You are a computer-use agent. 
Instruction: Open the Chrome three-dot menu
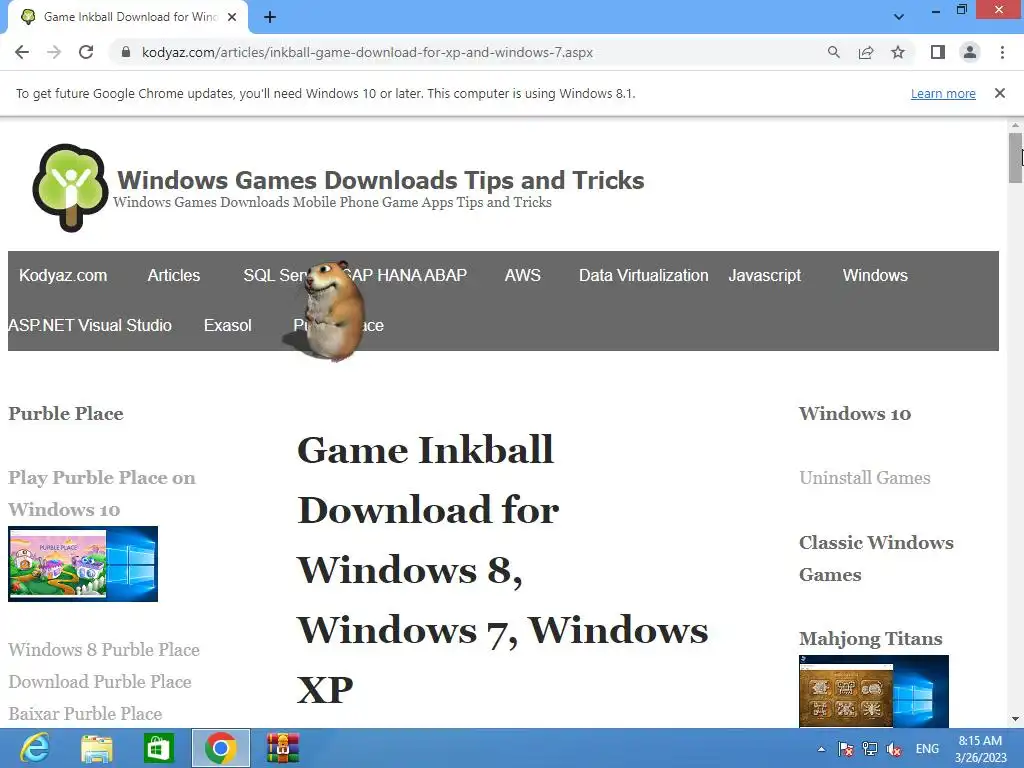[x=1002, y=52]
